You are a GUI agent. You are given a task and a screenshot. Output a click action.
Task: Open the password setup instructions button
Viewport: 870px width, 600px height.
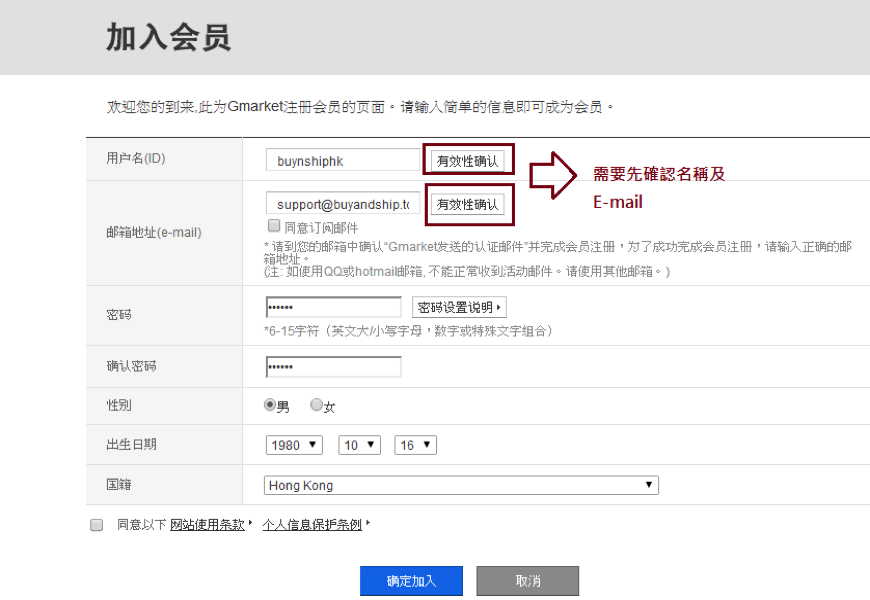pos(459,307)
